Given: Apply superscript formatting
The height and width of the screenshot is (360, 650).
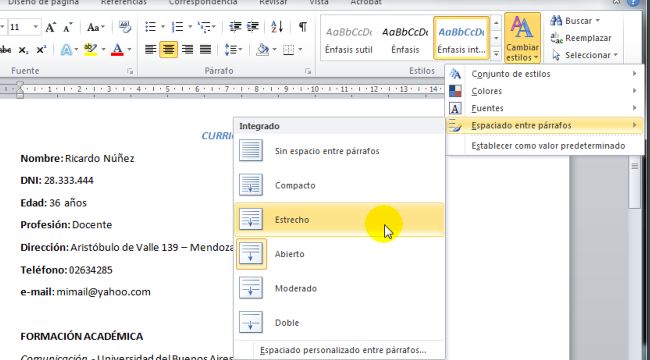Looking at the screenshot, I should [41, 50].
